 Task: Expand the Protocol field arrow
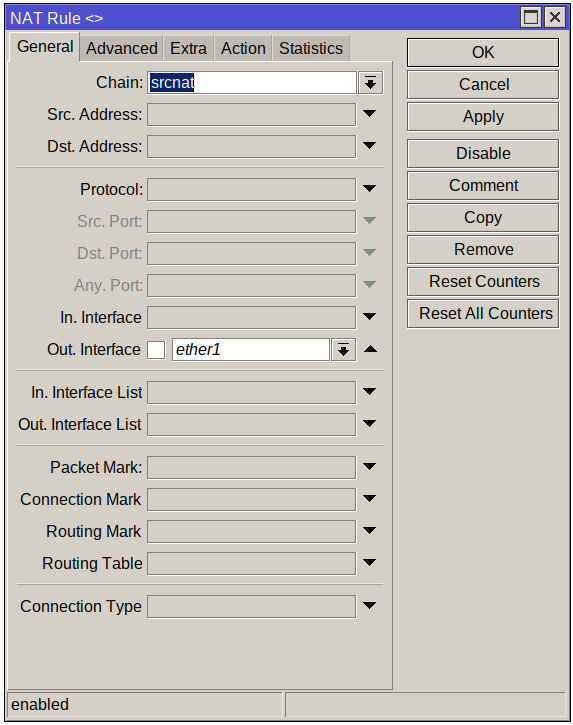coord(369,189)
